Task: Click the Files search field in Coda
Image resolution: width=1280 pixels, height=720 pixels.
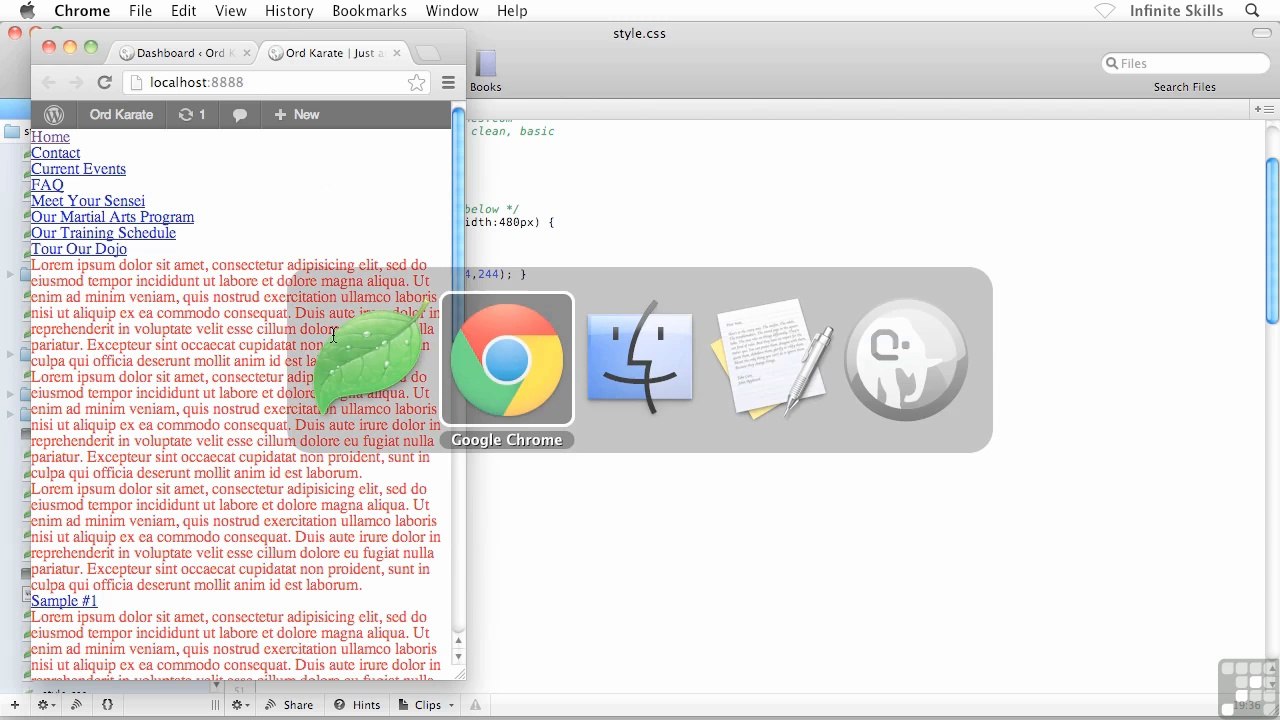Action: (x=1185, y=63)
